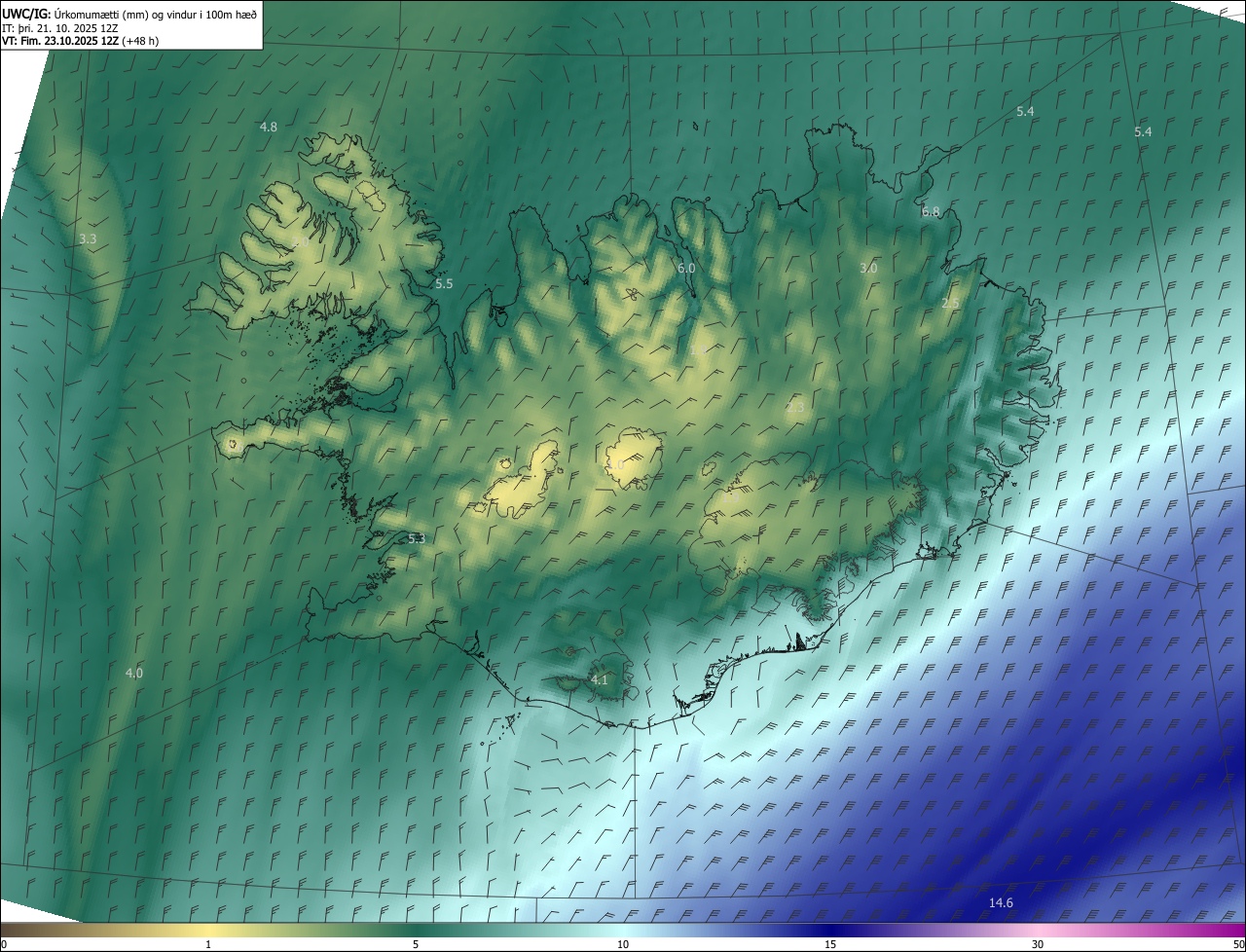Click the '50' tick label on the color scale

coord(1238,944)
